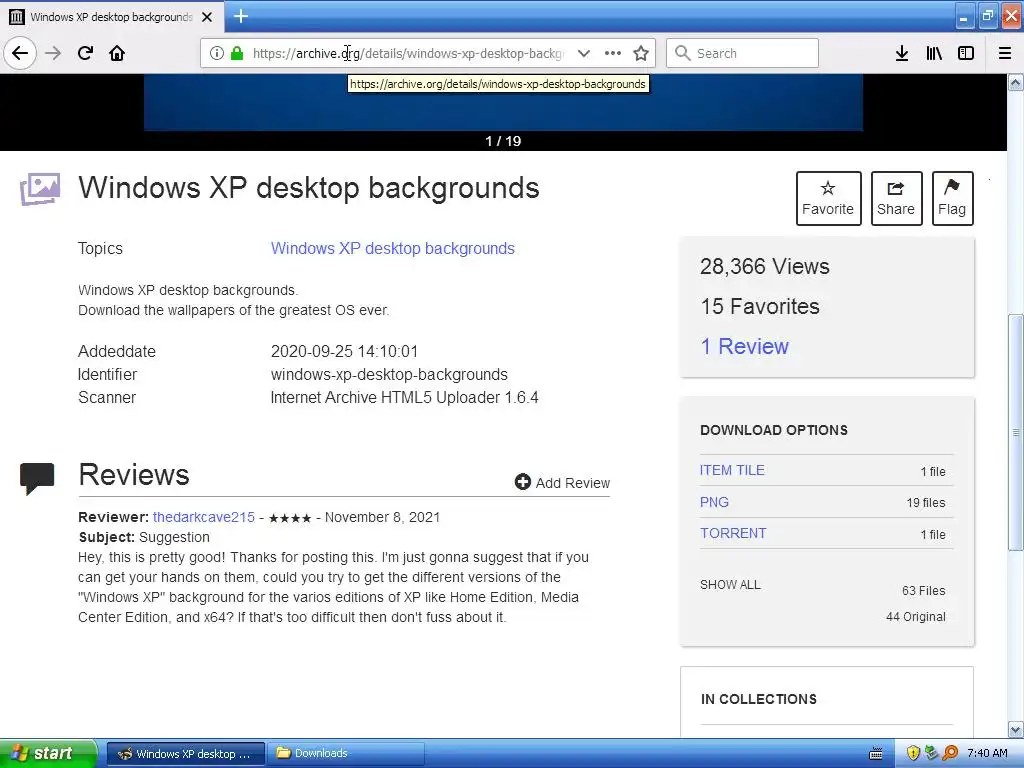This screenshot has width=1024, height=768.
Task: Click the on-screen keyboard tray icon
Action: [x=876, y=754]
